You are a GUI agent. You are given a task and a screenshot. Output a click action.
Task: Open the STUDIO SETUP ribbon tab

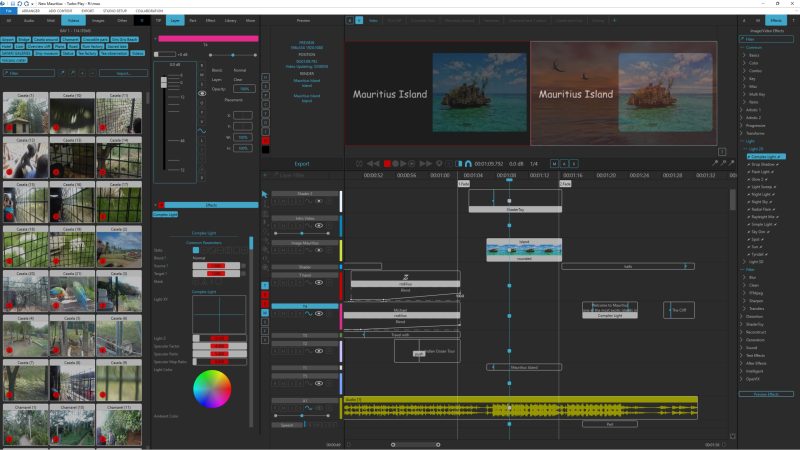115,11
